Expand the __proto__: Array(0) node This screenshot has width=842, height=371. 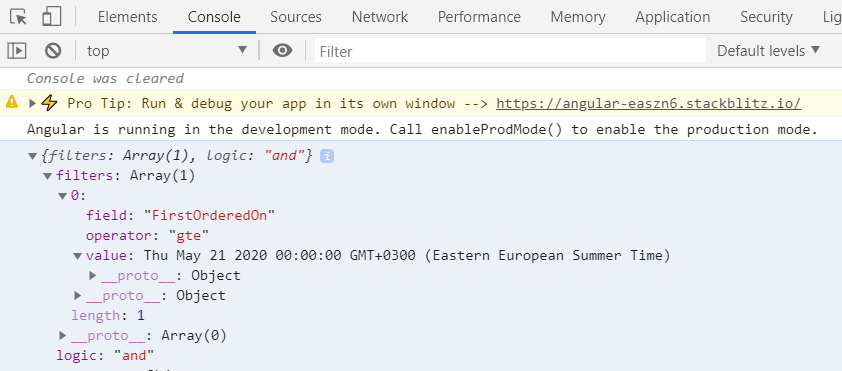pos(63,336)
